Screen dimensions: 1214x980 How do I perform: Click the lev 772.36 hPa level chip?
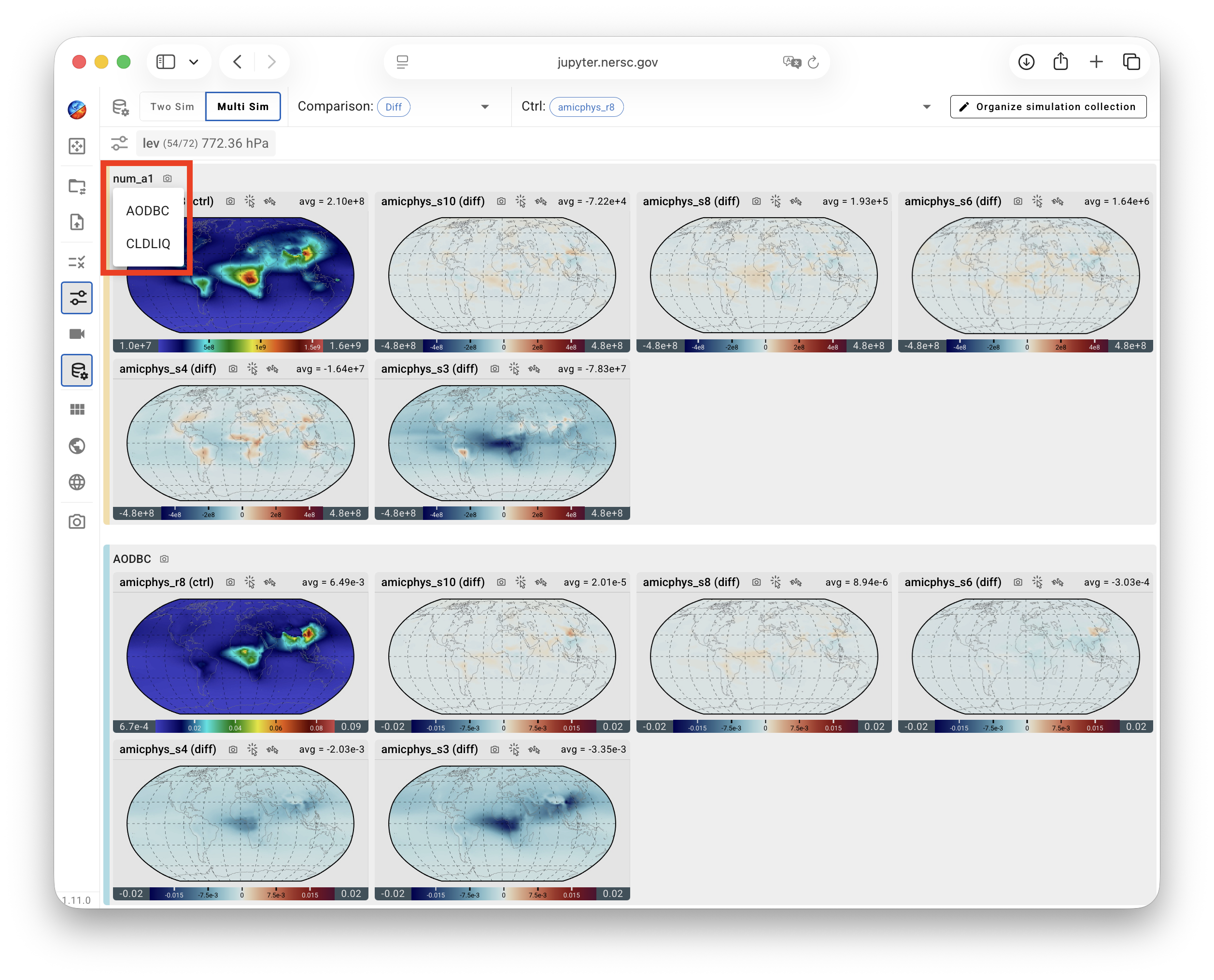206,143
